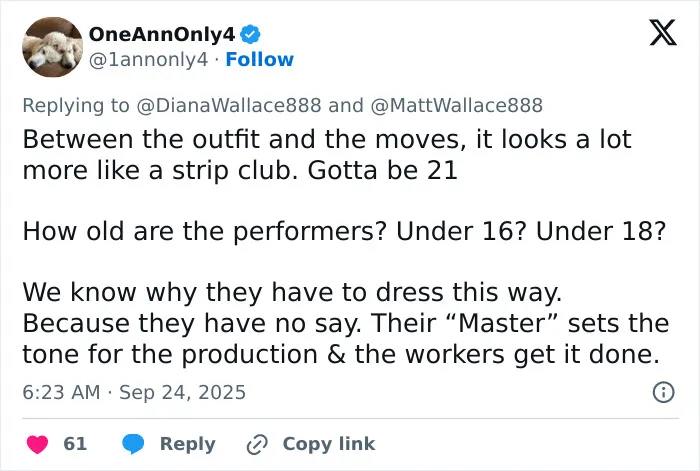The width and height of the screenshot is (700, 471).
Task: Like the post with the pink heart icon
Action: coord(38,444)
